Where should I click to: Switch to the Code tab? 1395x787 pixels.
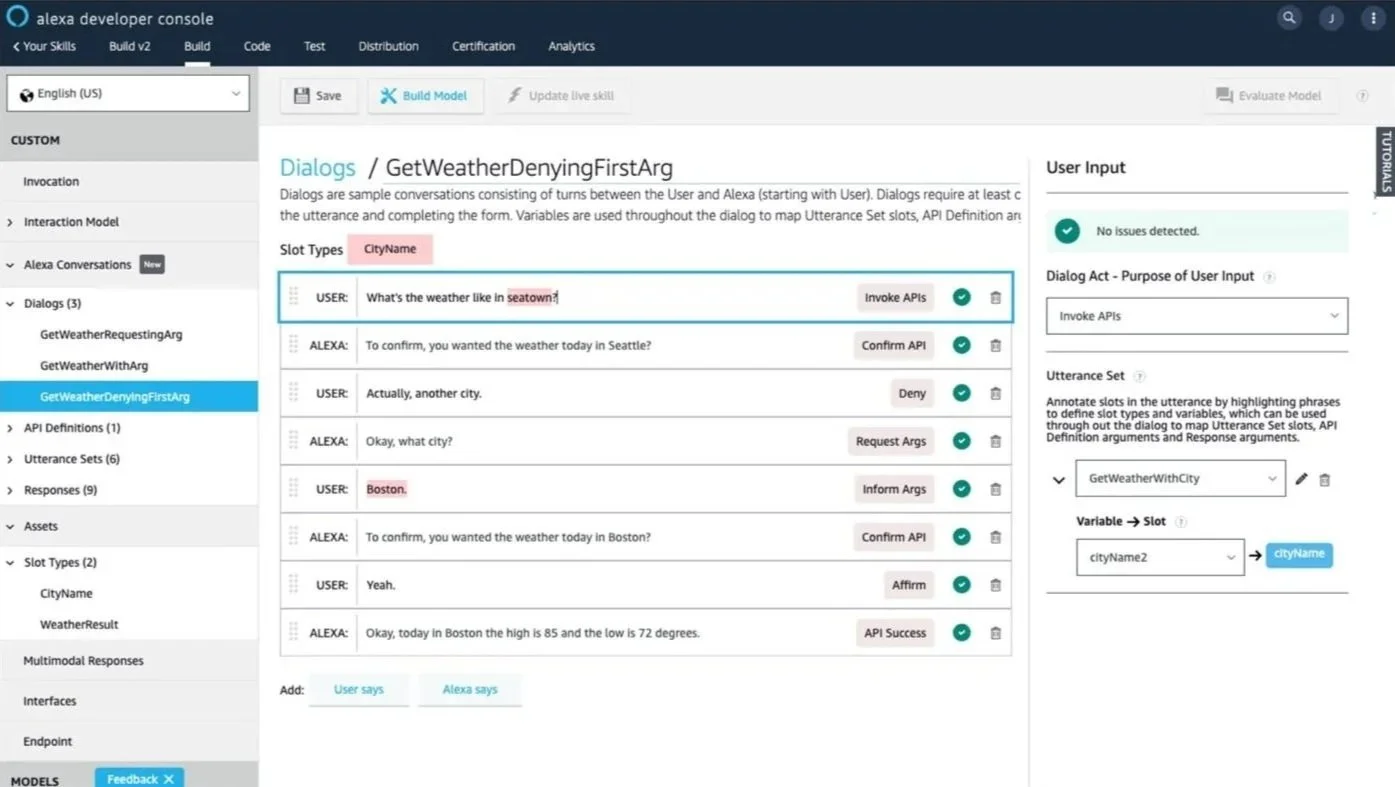(x=257, y=46)
